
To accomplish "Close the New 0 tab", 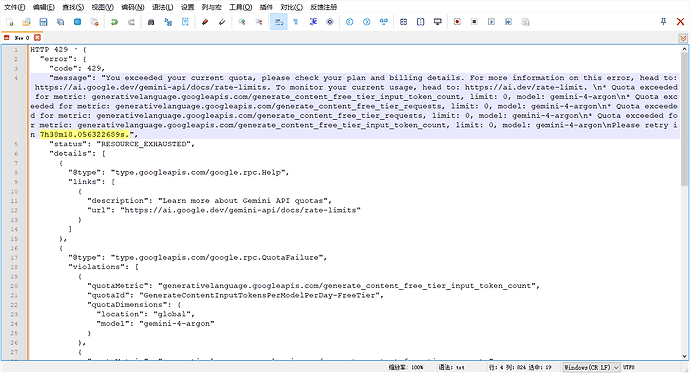I will pos(37,38).
